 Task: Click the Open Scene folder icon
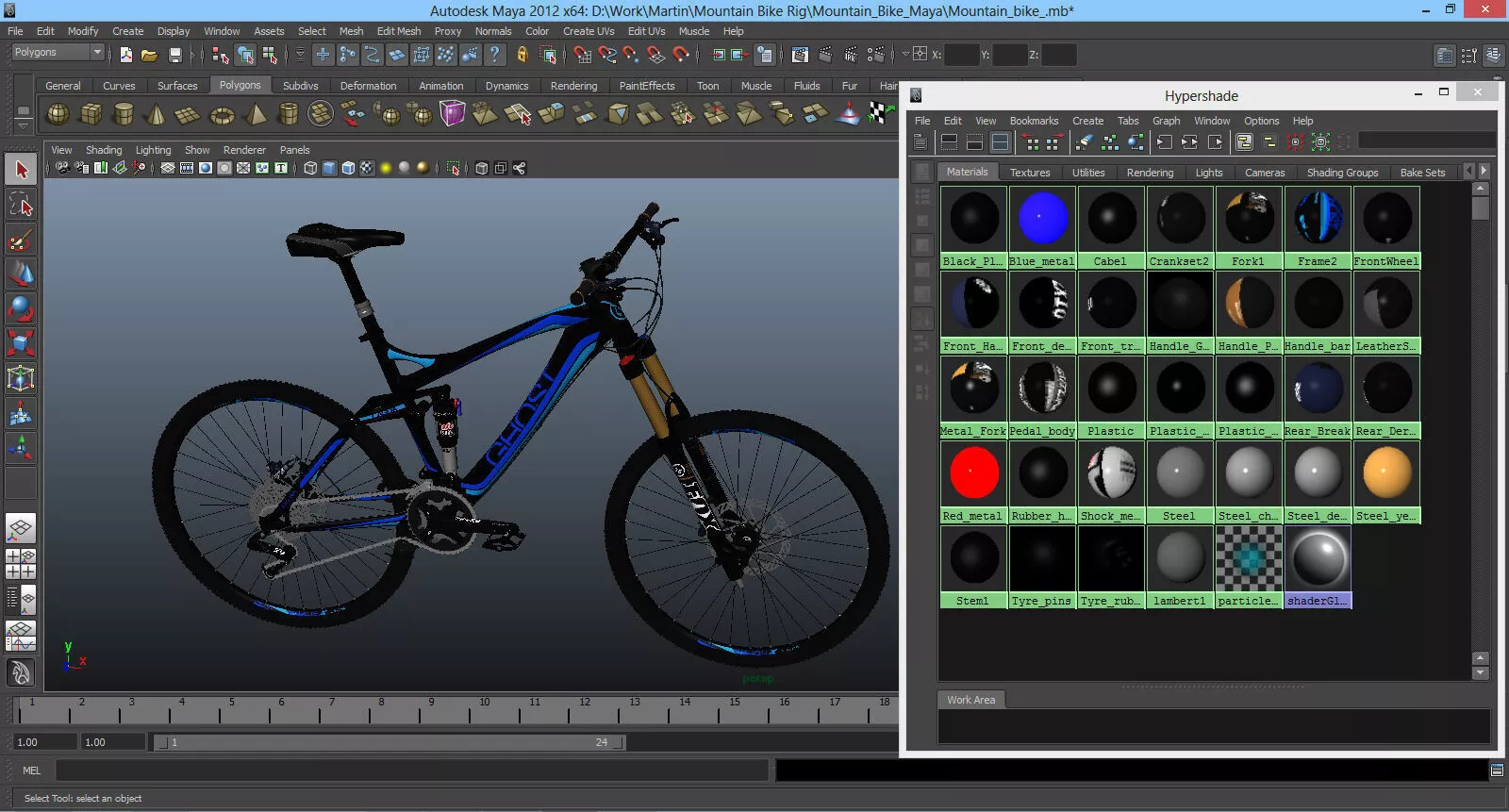click(x=149, y=55)
